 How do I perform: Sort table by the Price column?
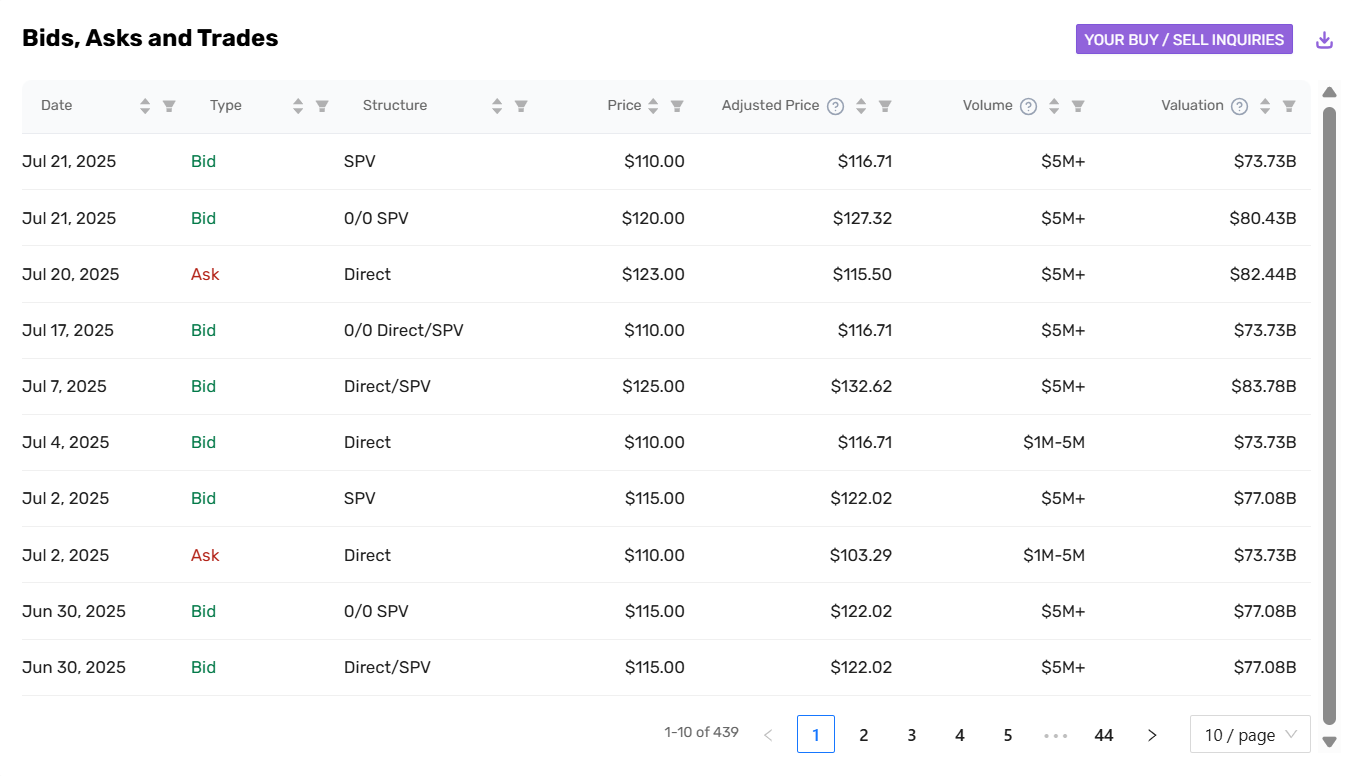(x=653, y=106)
